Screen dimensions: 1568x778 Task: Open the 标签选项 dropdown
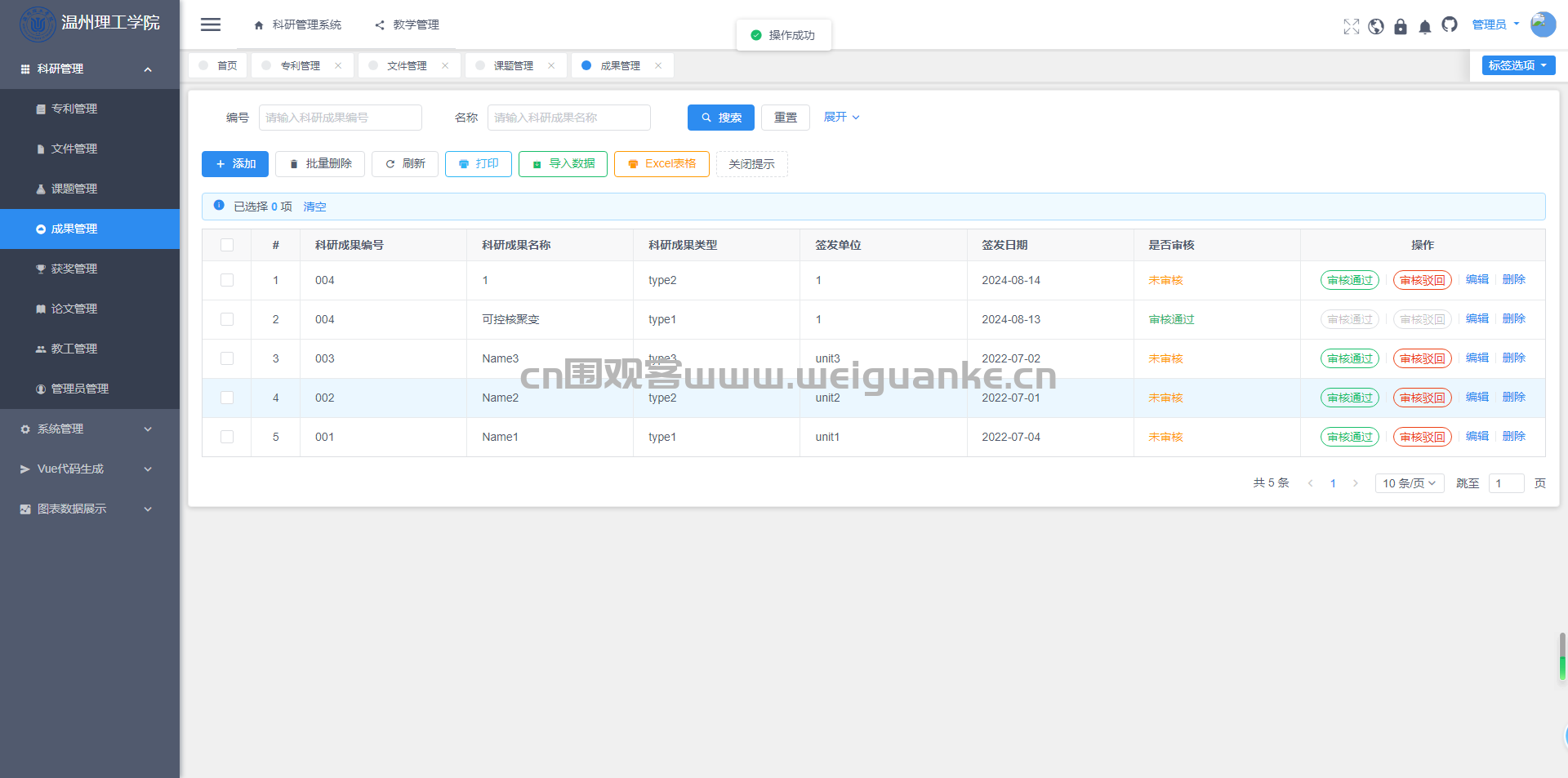pos(1518,65)
